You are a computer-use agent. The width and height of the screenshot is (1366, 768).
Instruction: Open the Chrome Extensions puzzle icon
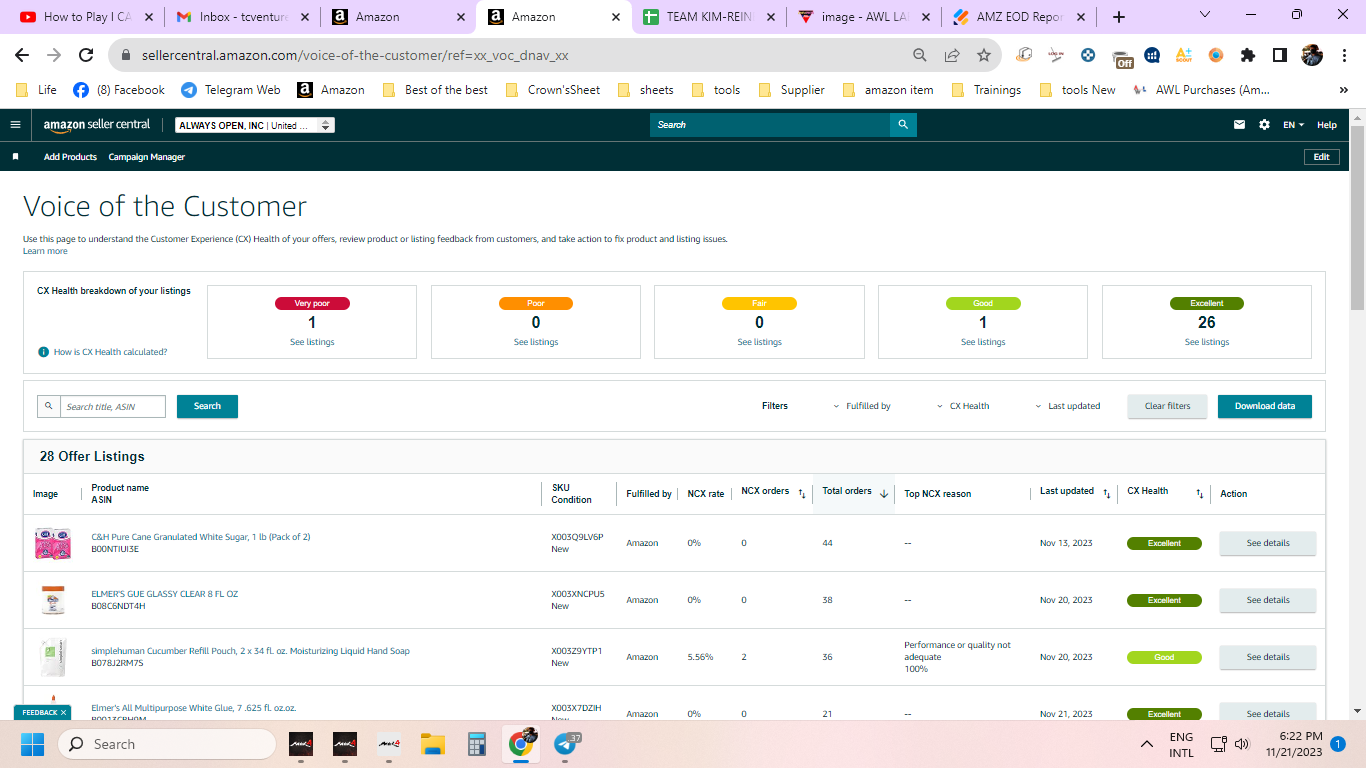(x=1248, y=56)
